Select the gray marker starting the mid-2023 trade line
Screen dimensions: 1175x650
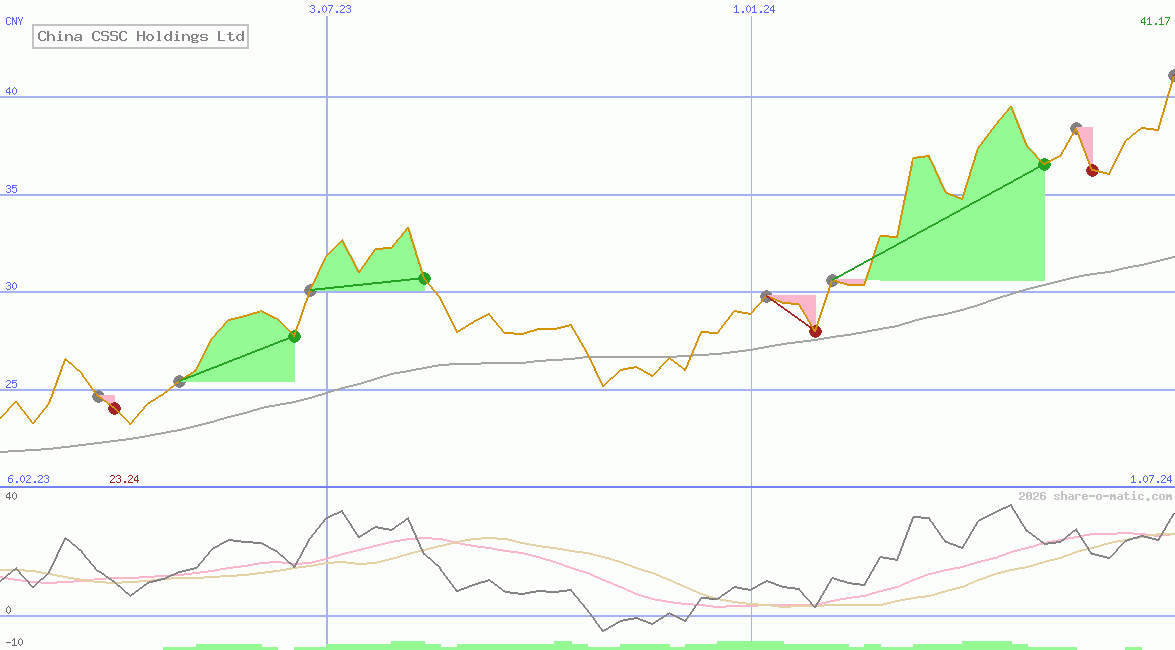click(x=310, y=291)
